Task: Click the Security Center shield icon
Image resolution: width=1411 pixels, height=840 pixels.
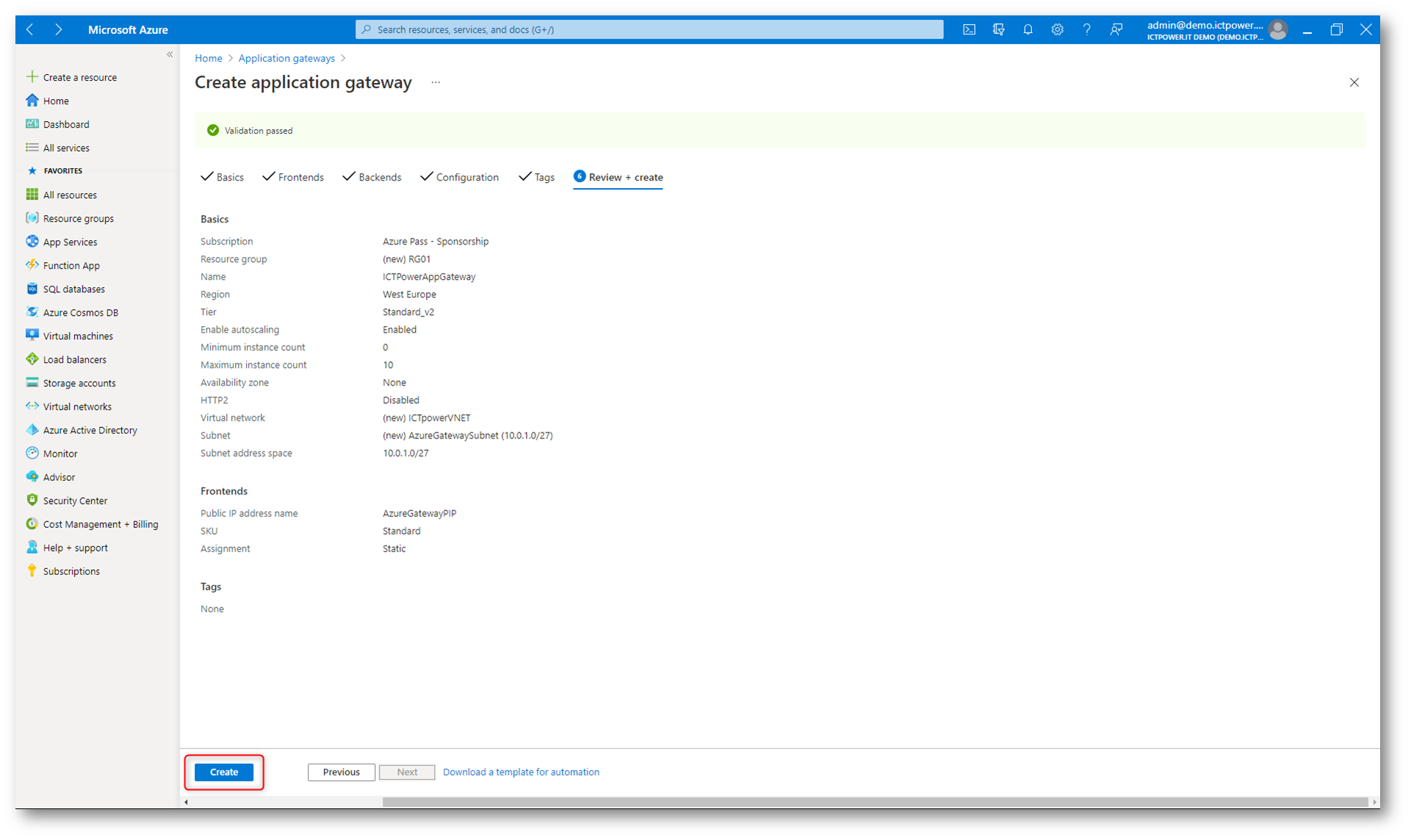Action: point(32,499)
